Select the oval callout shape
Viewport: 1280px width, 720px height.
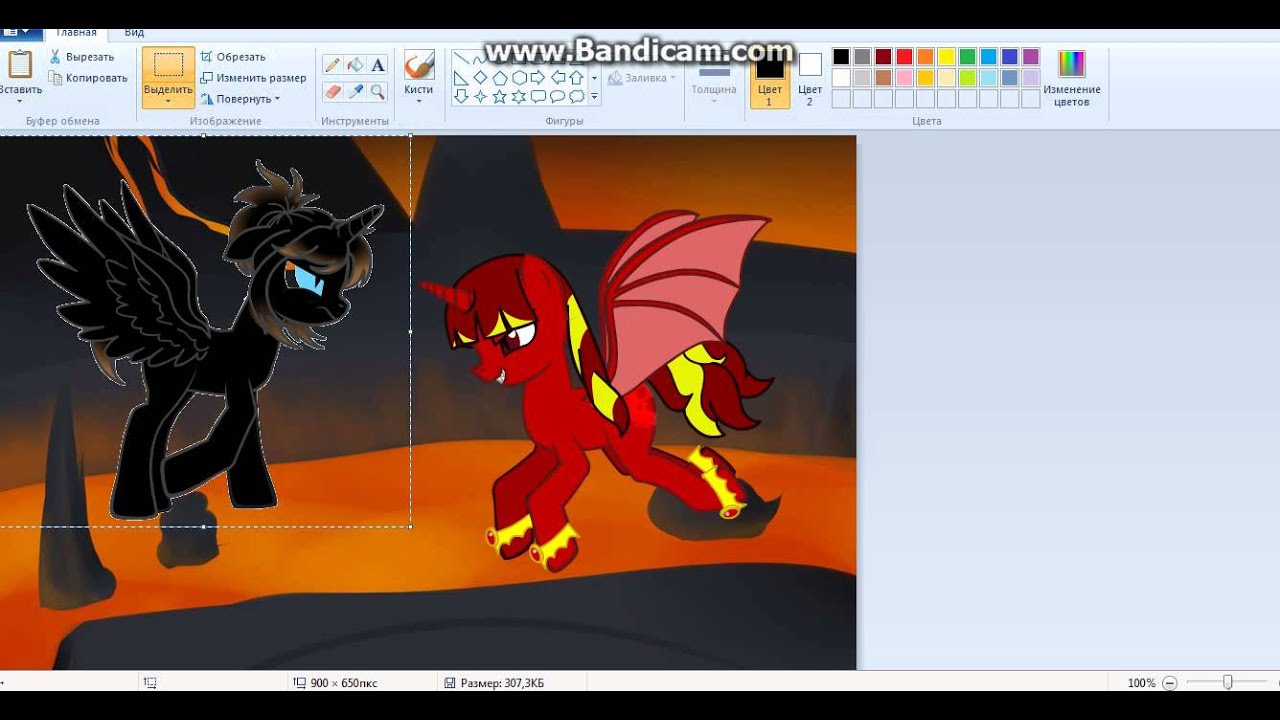tap(558, 97)
